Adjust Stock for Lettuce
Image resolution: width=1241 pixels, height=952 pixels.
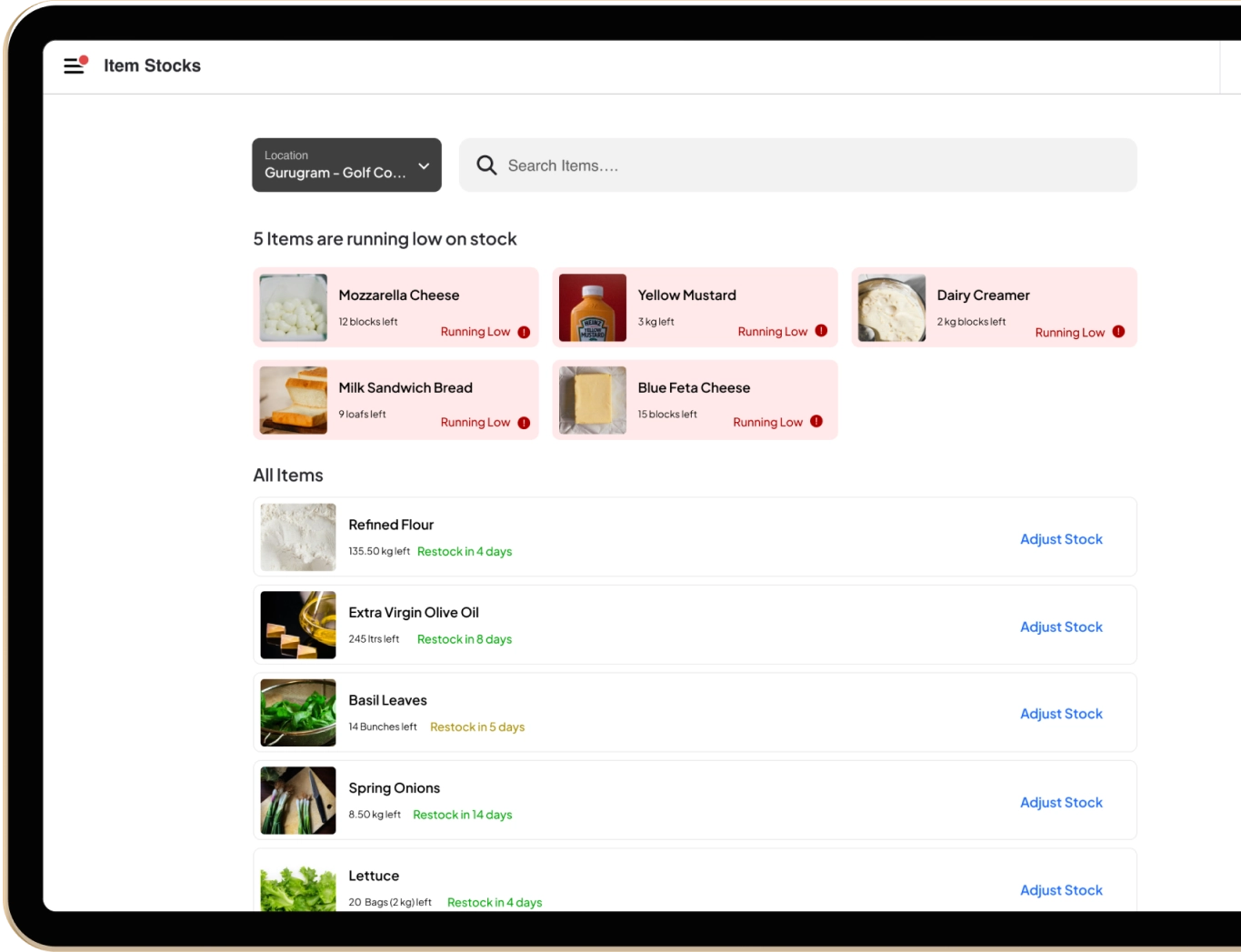click(1060, 890)
